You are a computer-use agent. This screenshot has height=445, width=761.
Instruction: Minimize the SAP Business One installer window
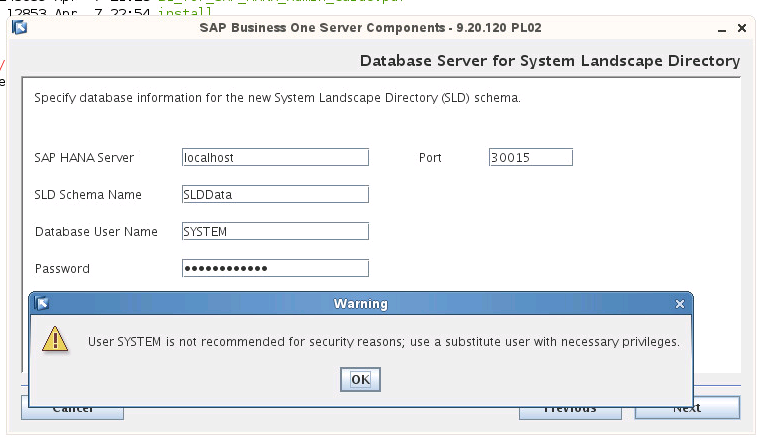(x=722, y=29)
